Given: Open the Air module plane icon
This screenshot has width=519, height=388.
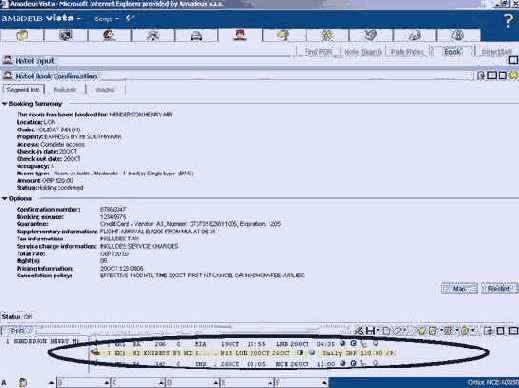Looking at the screenshot, I should 152,35.
